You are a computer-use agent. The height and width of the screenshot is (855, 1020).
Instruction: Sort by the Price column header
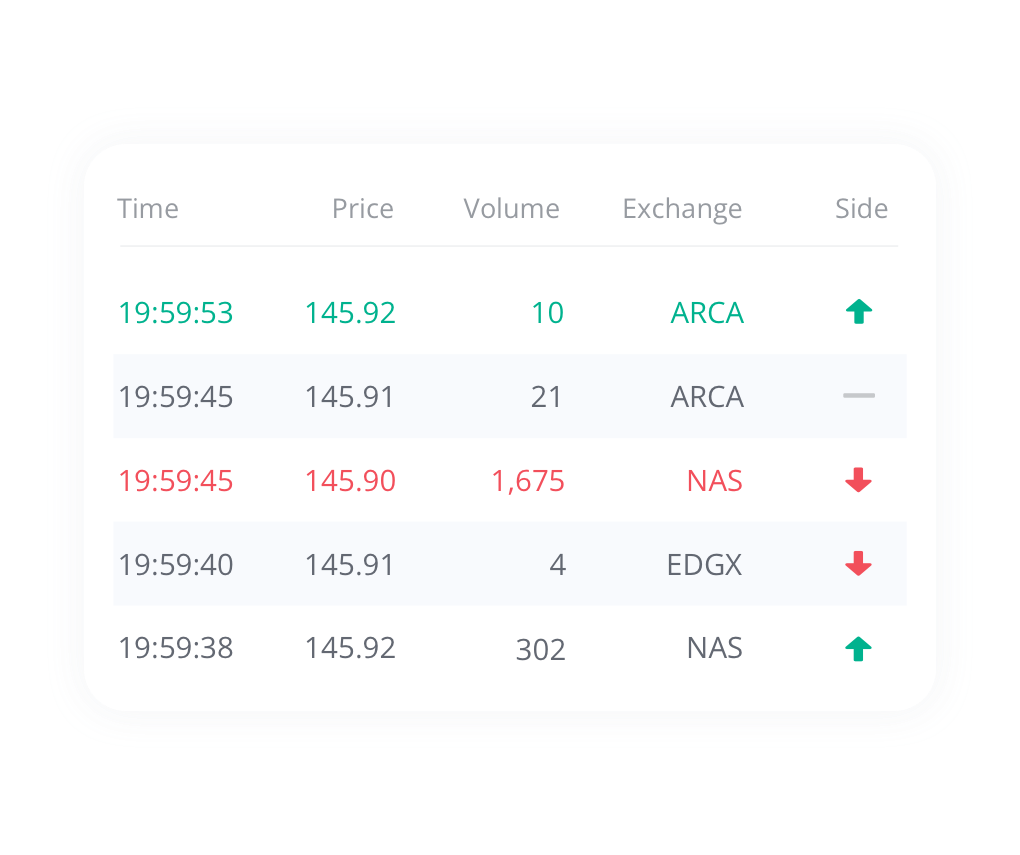pos(362,209)
